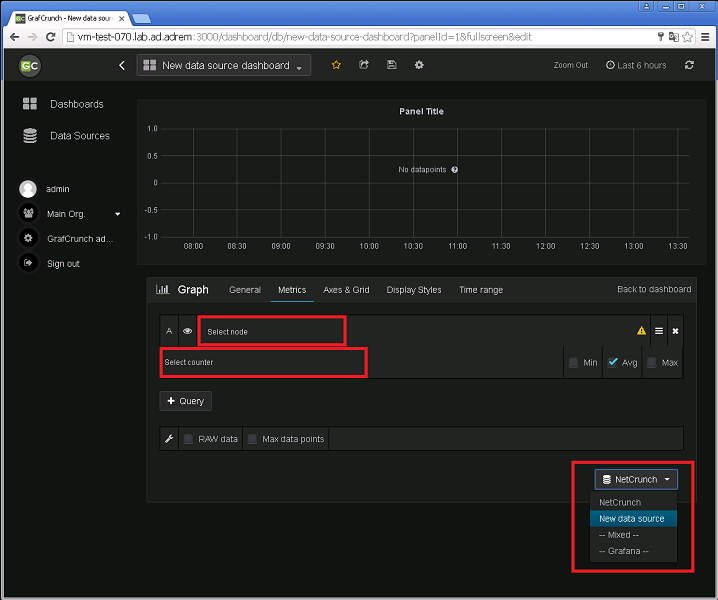Click the browser address bar
Screen dimensions: 718x600
click(x=357, y=37)
